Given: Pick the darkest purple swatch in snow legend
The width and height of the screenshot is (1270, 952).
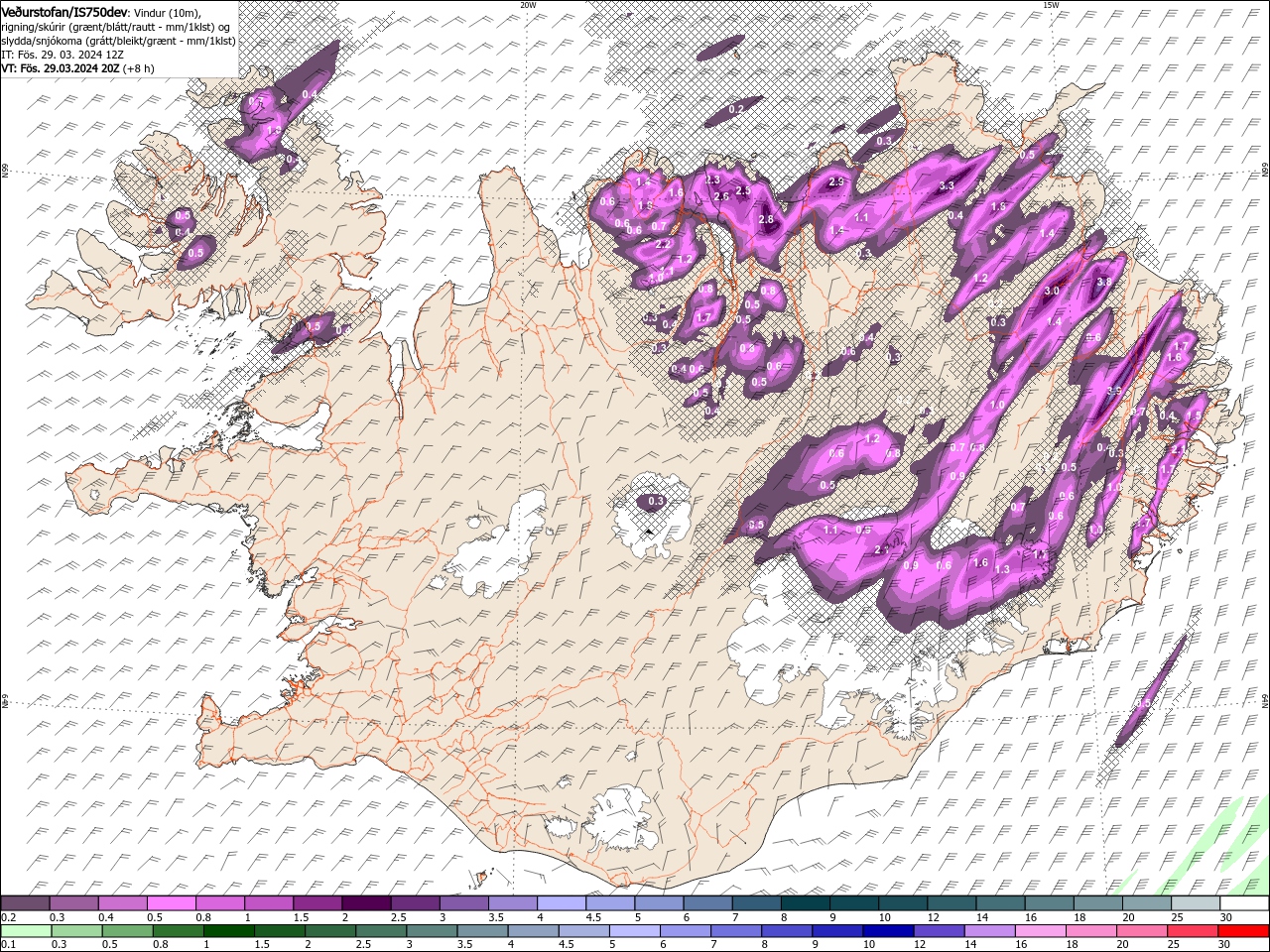Looking at the screenshot, I should point(365,903).
